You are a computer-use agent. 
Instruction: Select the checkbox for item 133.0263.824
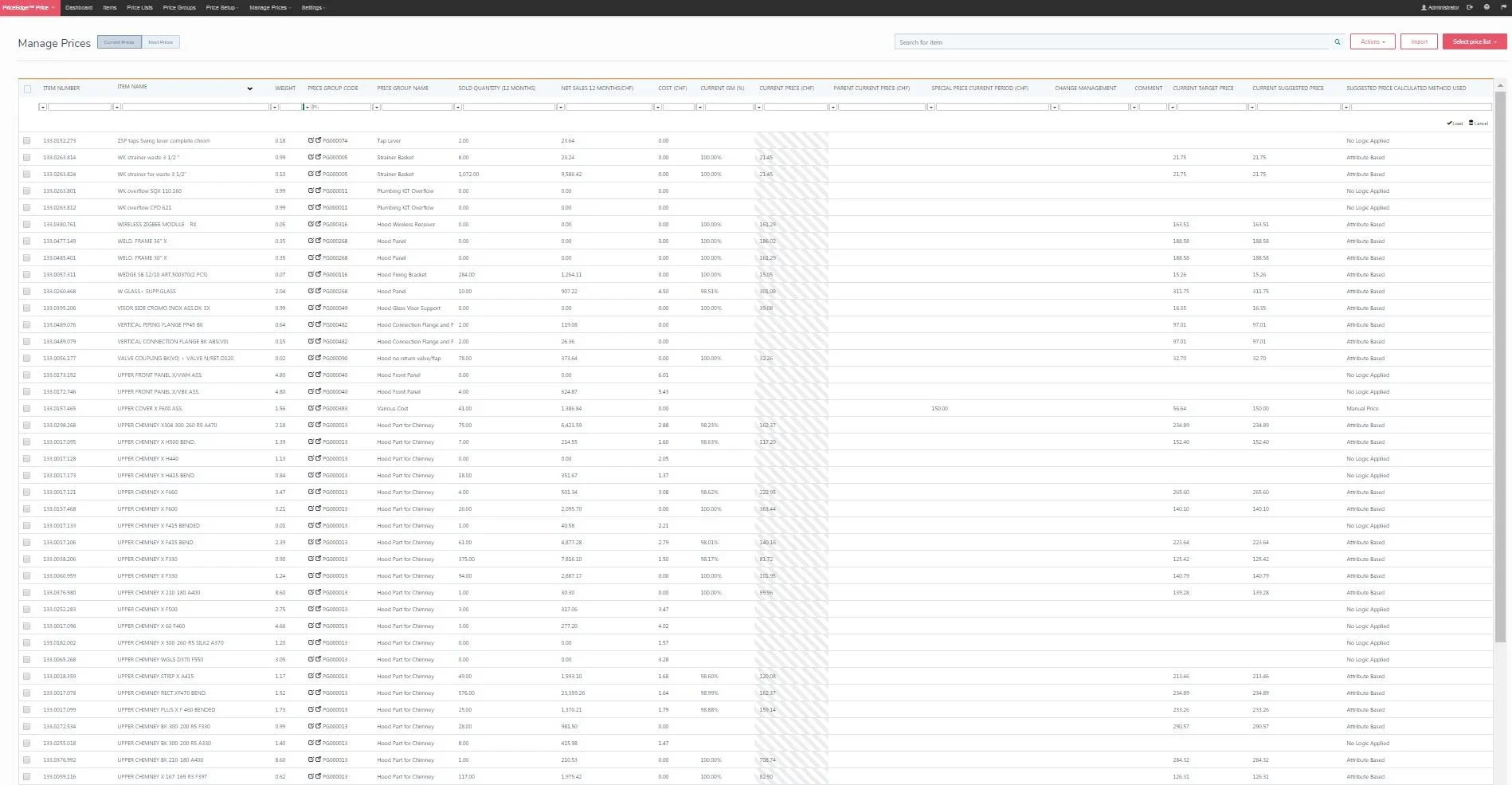[x=26, y=175]
